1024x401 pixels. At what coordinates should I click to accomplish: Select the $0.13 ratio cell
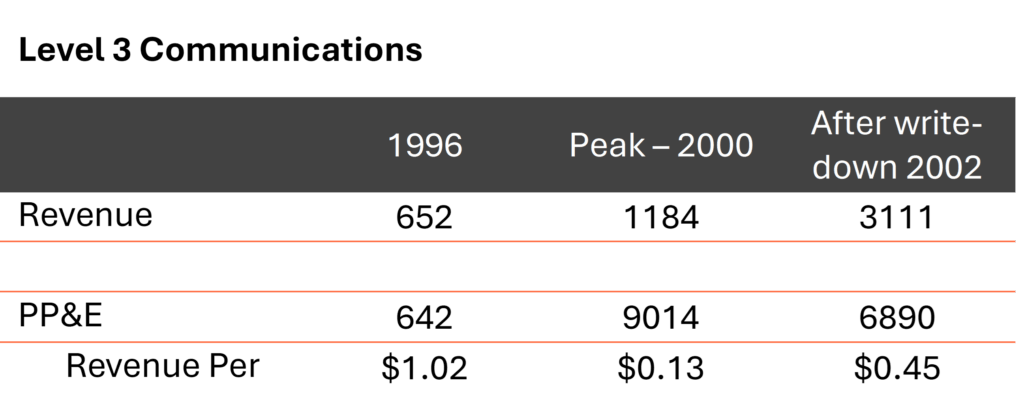pos(661,369)
